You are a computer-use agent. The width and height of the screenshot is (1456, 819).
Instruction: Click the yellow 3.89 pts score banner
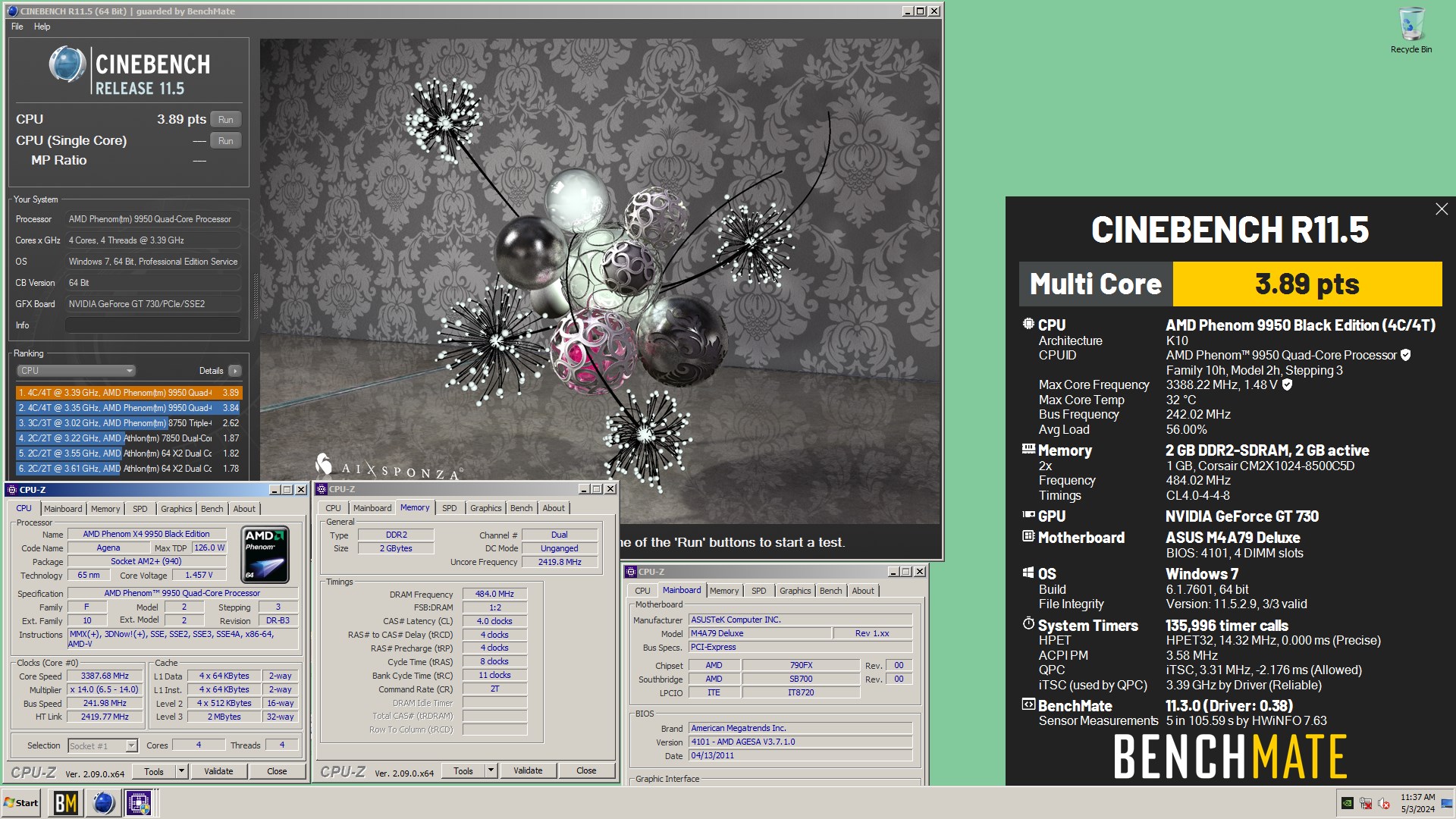[1307, 284]
